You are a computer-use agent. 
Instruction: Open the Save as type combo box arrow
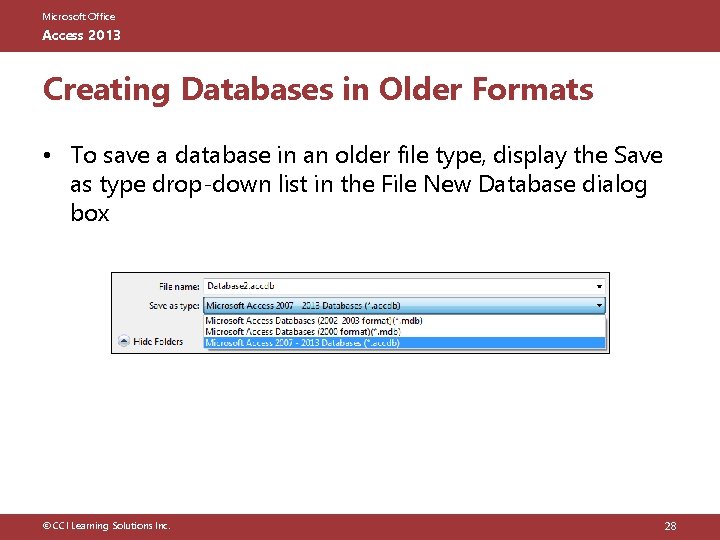[x=599, y=305]
